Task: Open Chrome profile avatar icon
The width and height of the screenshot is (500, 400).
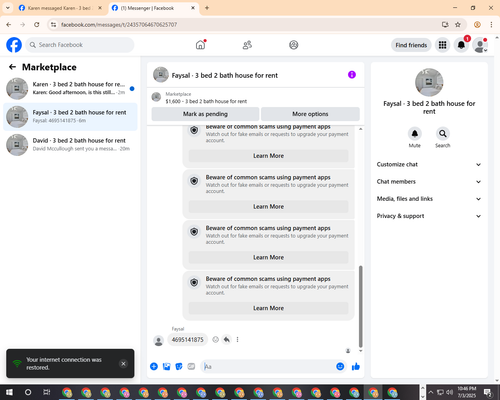Action: coord(477,24)
